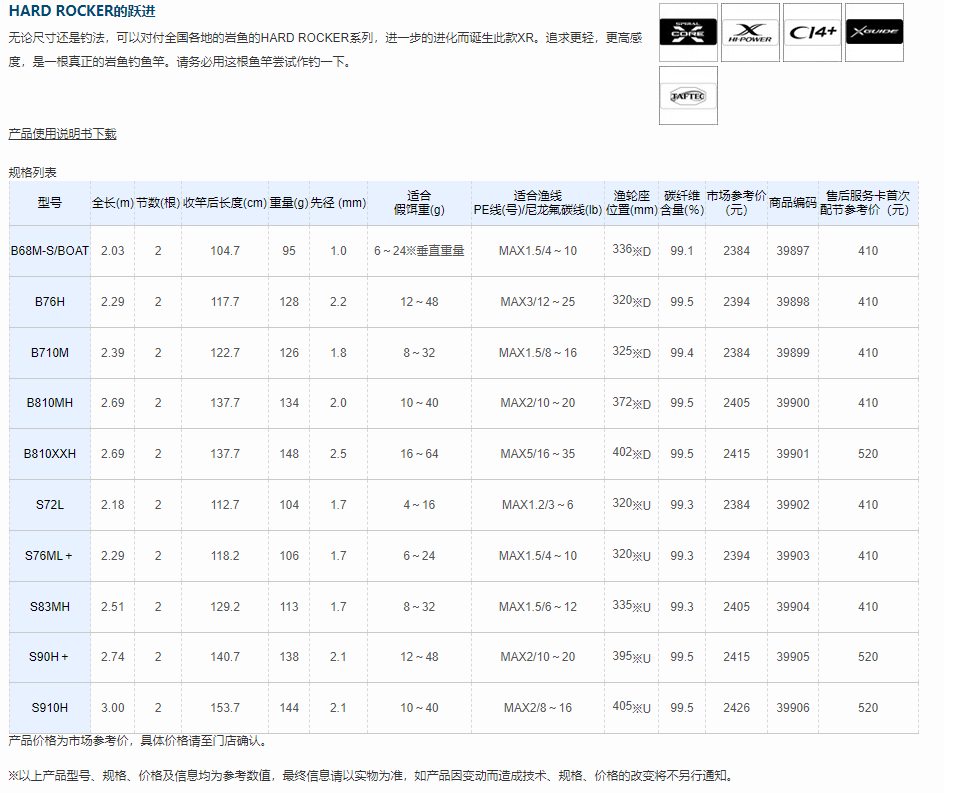Select model S90H+ cell
The height and width of the screenshot is (793, 961).
click(50, 656)
